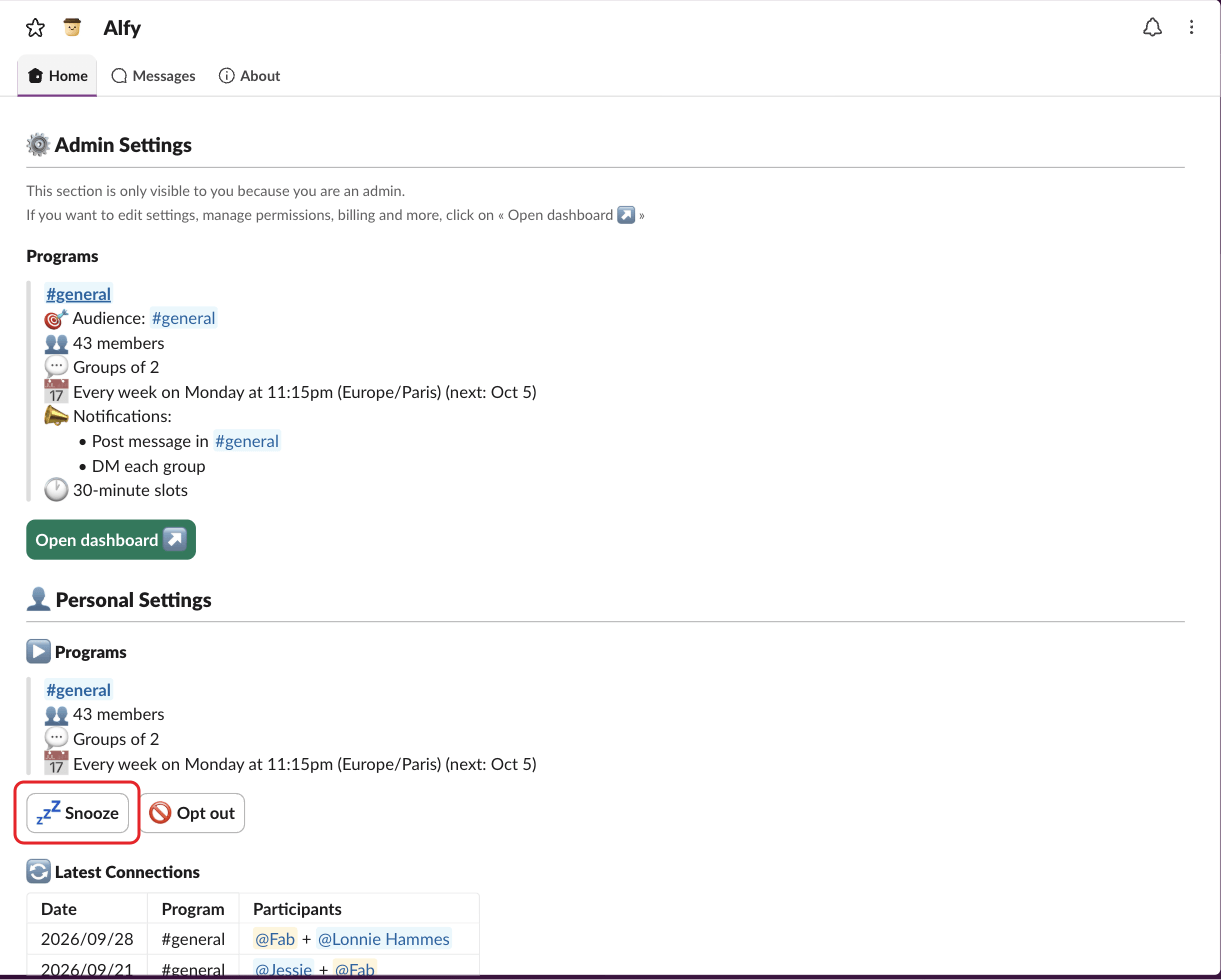Opt out of the #general program
Viewport: 1221px width, 980px height.
[192, 813]
